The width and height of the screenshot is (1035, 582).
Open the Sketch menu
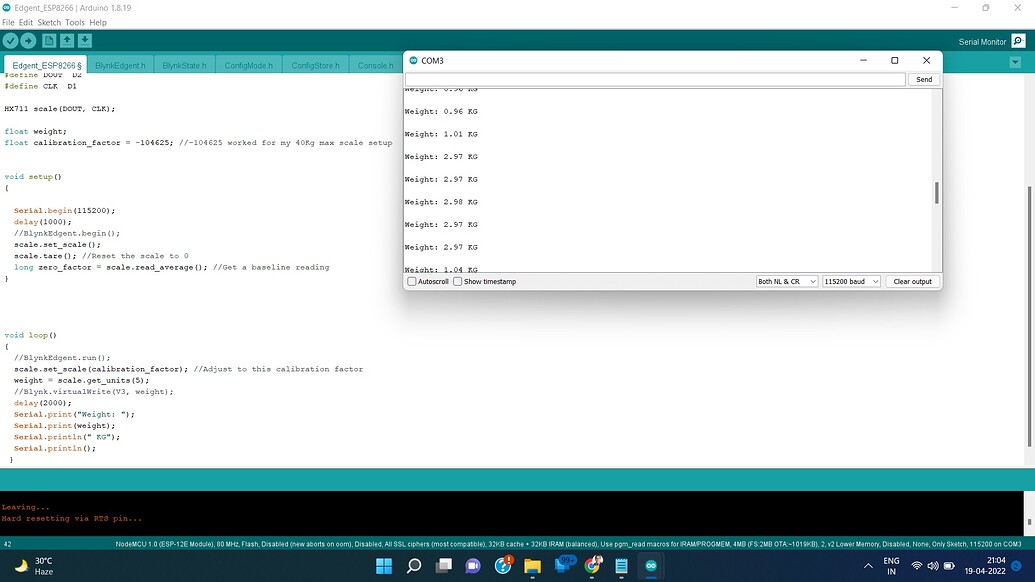pos(49,22)
